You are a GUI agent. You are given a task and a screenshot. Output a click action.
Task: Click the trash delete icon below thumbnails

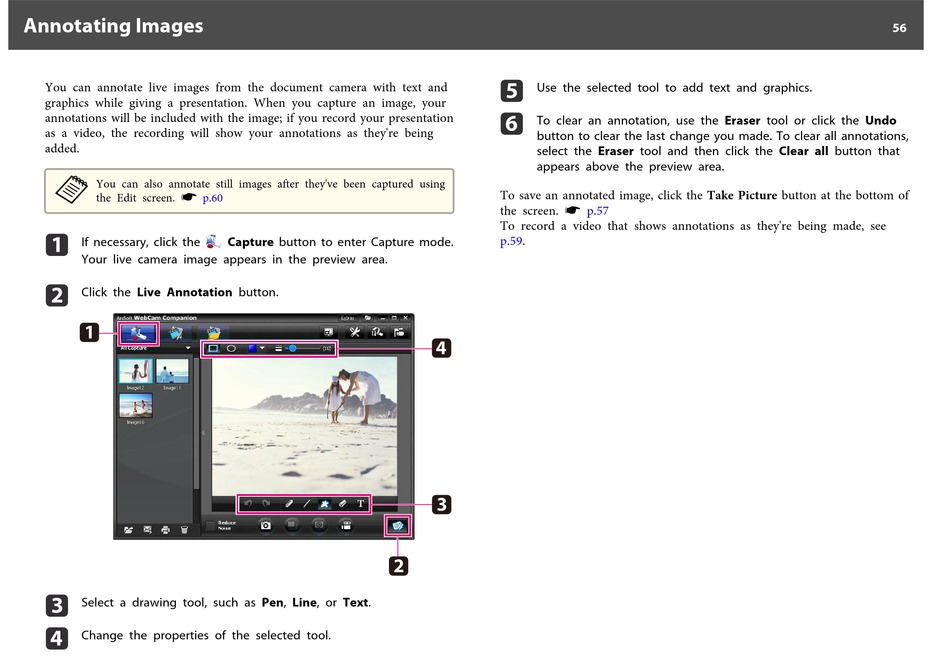pos(184,530)
